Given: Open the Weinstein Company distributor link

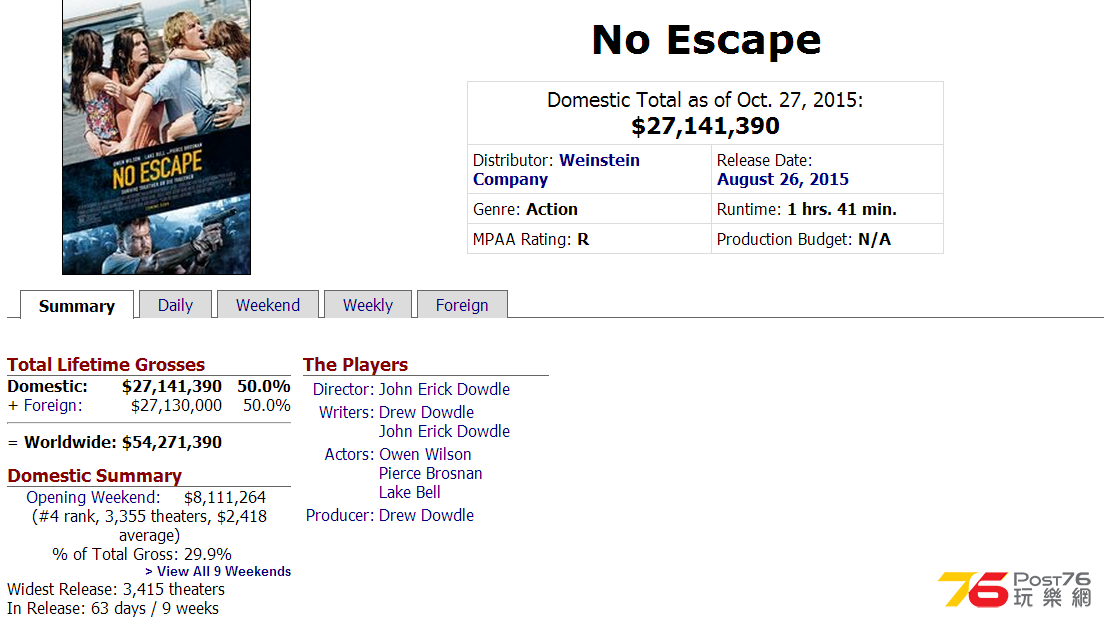Looking at the screenshot, I should click(x=556, y=170).
